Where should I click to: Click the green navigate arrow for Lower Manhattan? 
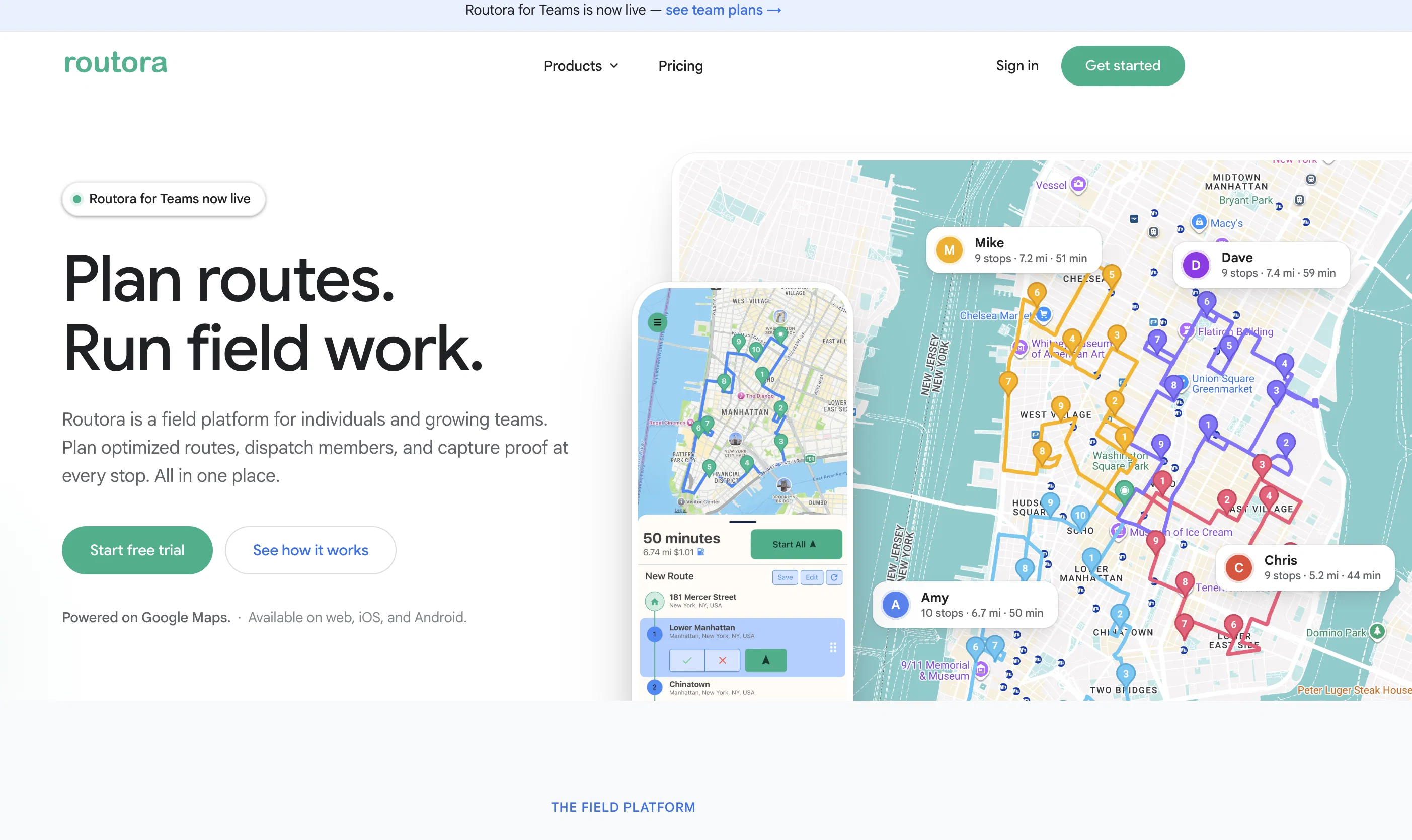pyautogui.click(x=765, y=660)
